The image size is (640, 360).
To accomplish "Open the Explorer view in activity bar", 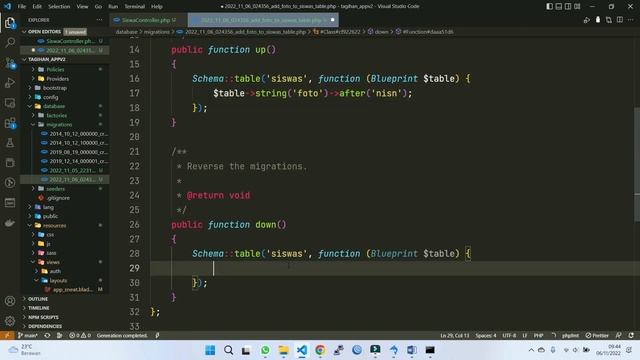I will pos(10,23).
